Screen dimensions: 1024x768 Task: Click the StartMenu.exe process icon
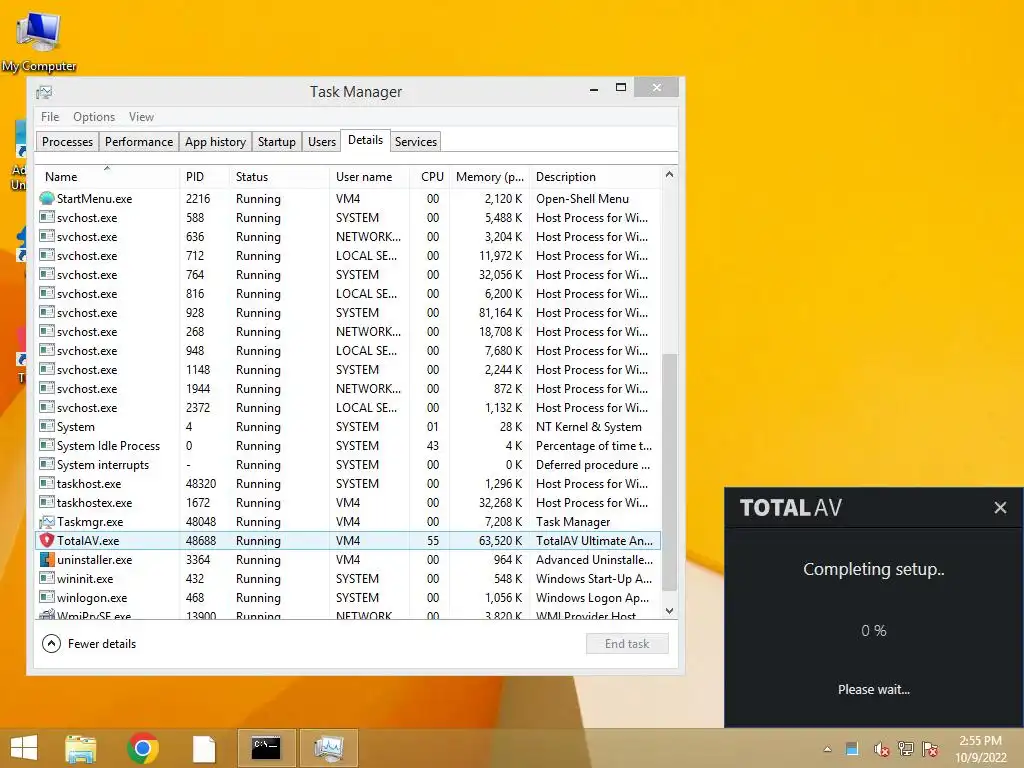(46, 199)
